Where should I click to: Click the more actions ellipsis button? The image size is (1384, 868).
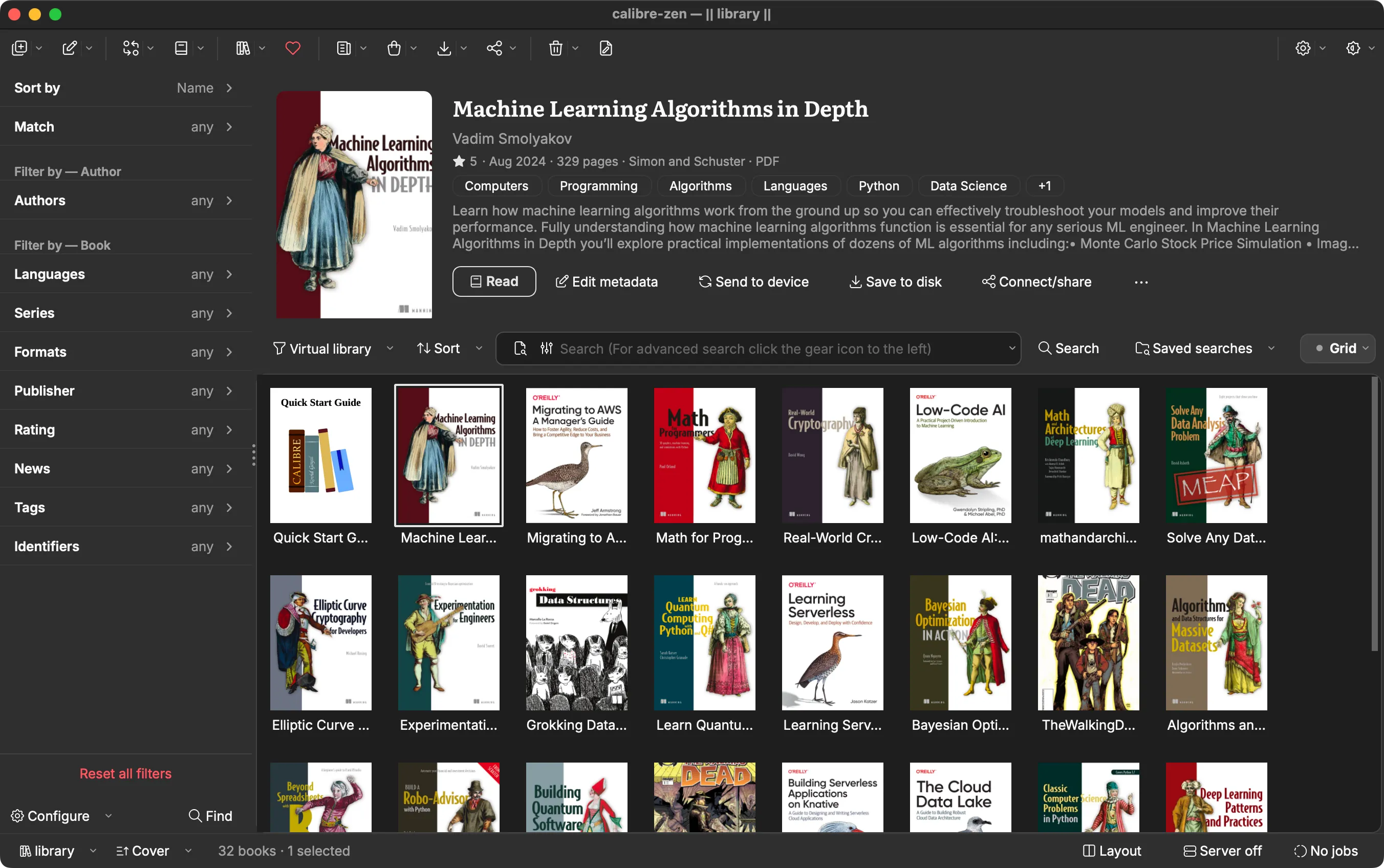1141,282
